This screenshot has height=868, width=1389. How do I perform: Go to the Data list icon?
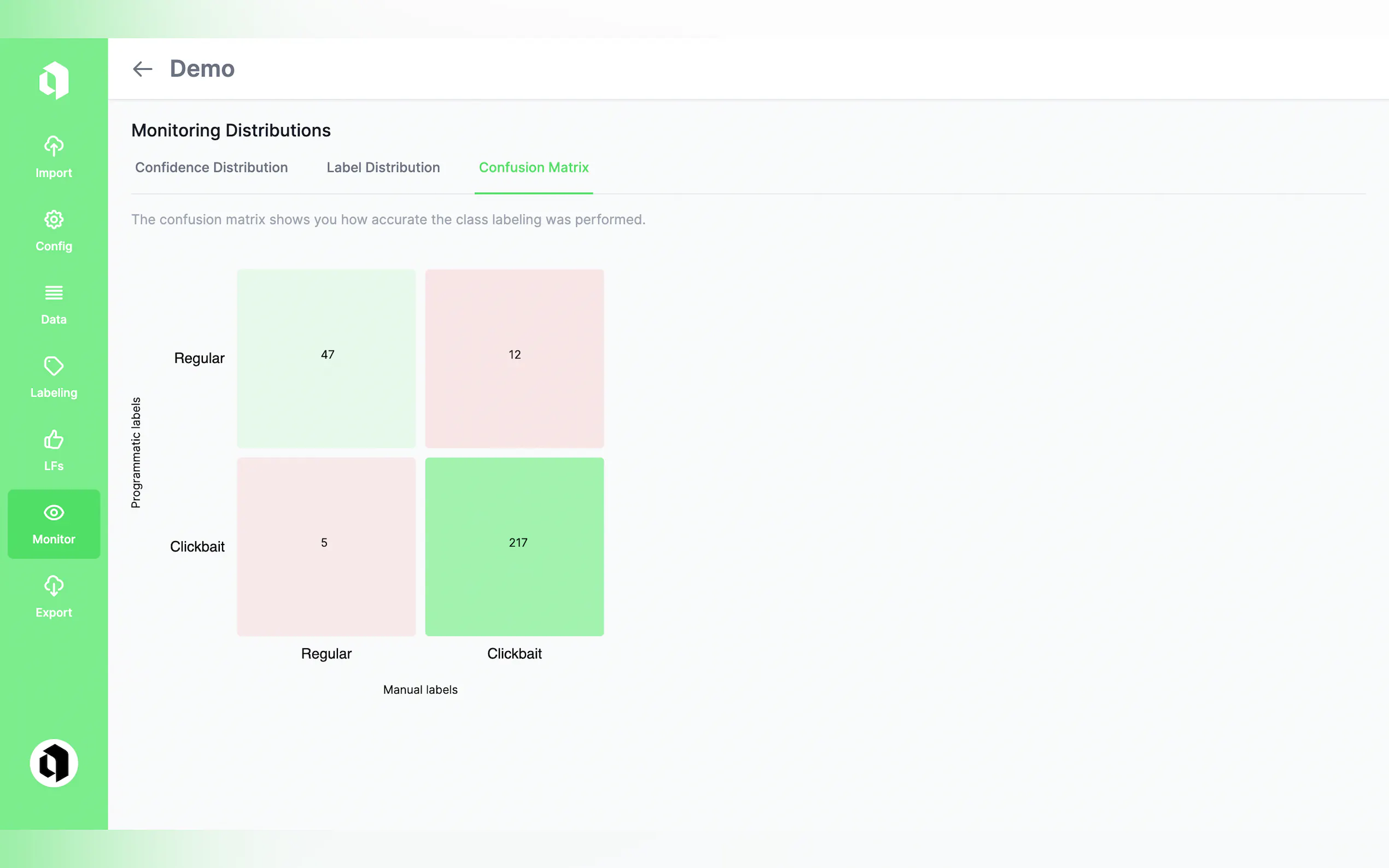point(54,293)
